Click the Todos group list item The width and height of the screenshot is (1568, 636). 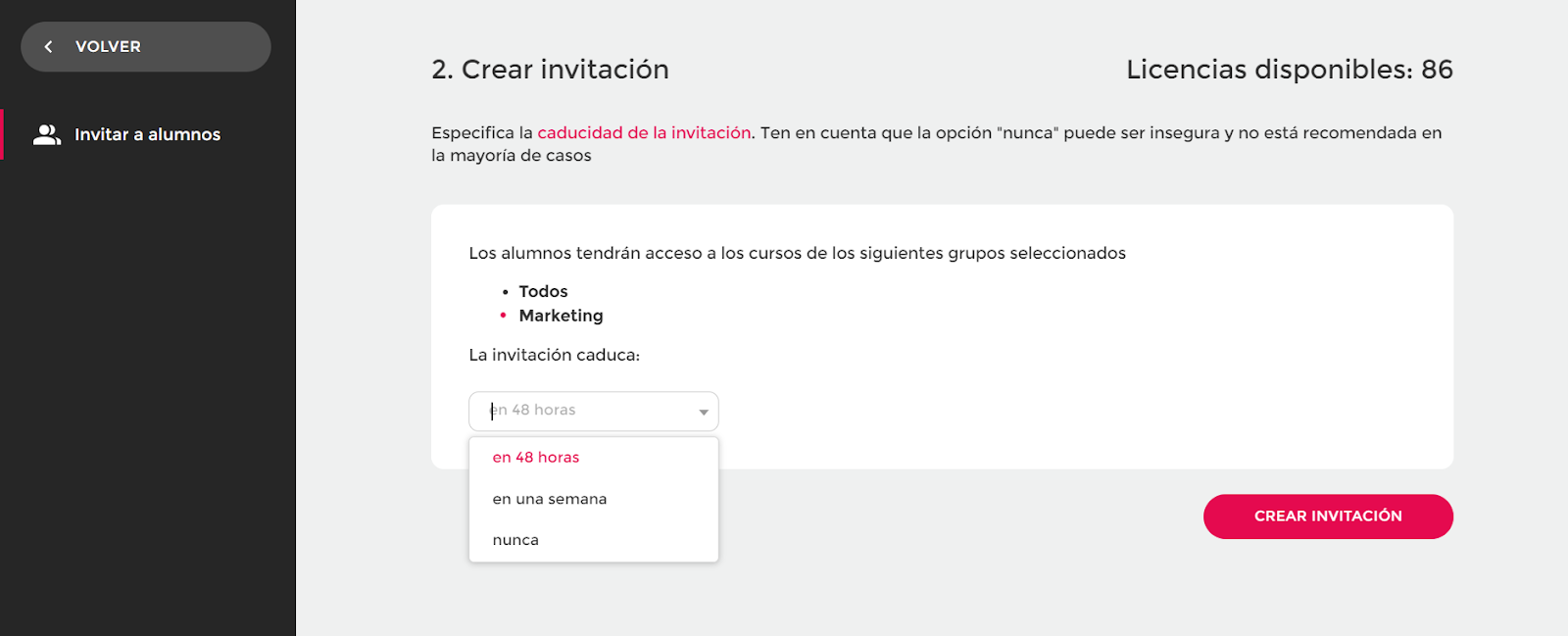pyautogui.click(x=543, y=291)
